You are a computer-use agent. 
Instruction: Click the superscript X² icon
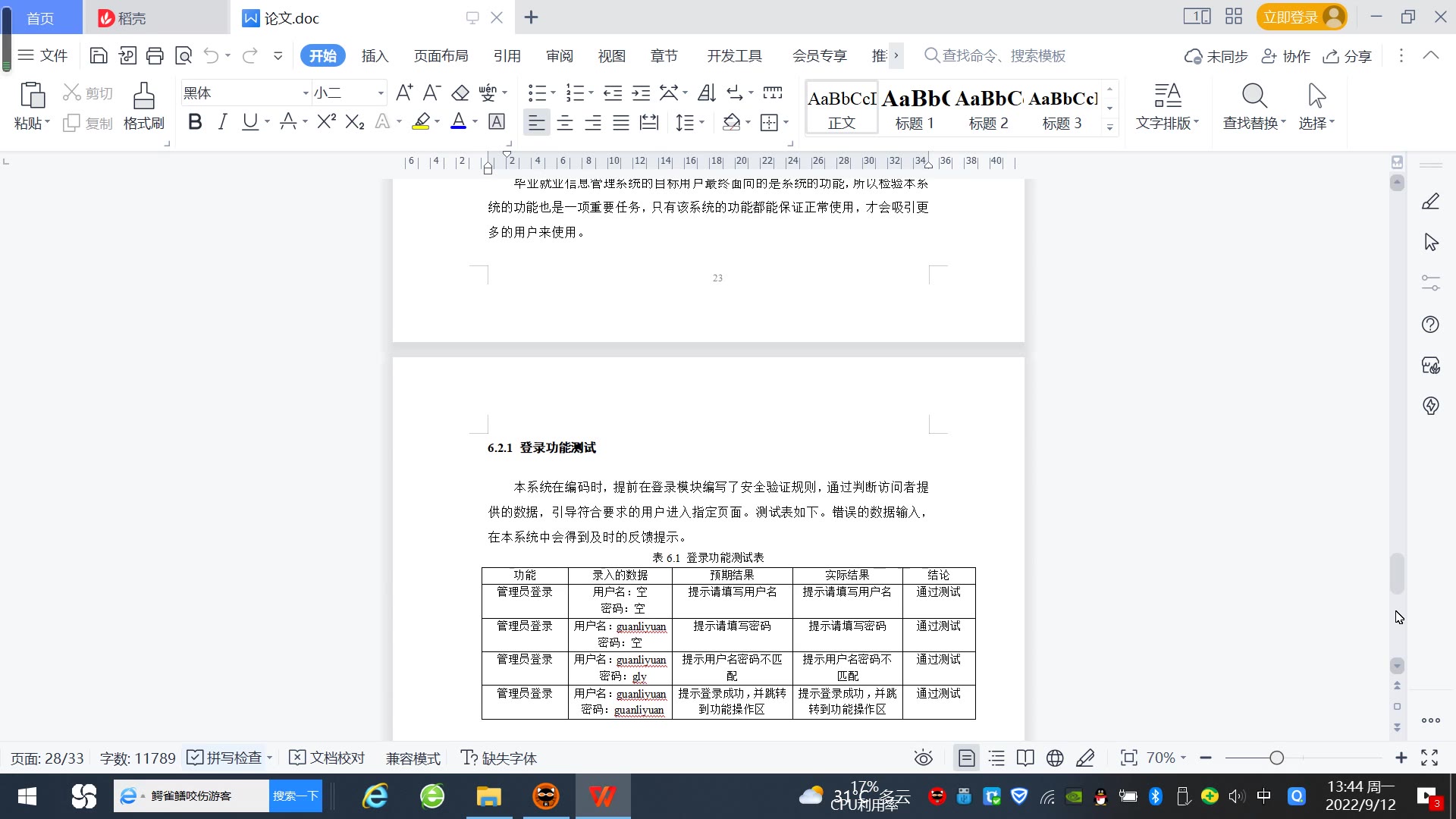pyautogui.click(x=326, y=122)
